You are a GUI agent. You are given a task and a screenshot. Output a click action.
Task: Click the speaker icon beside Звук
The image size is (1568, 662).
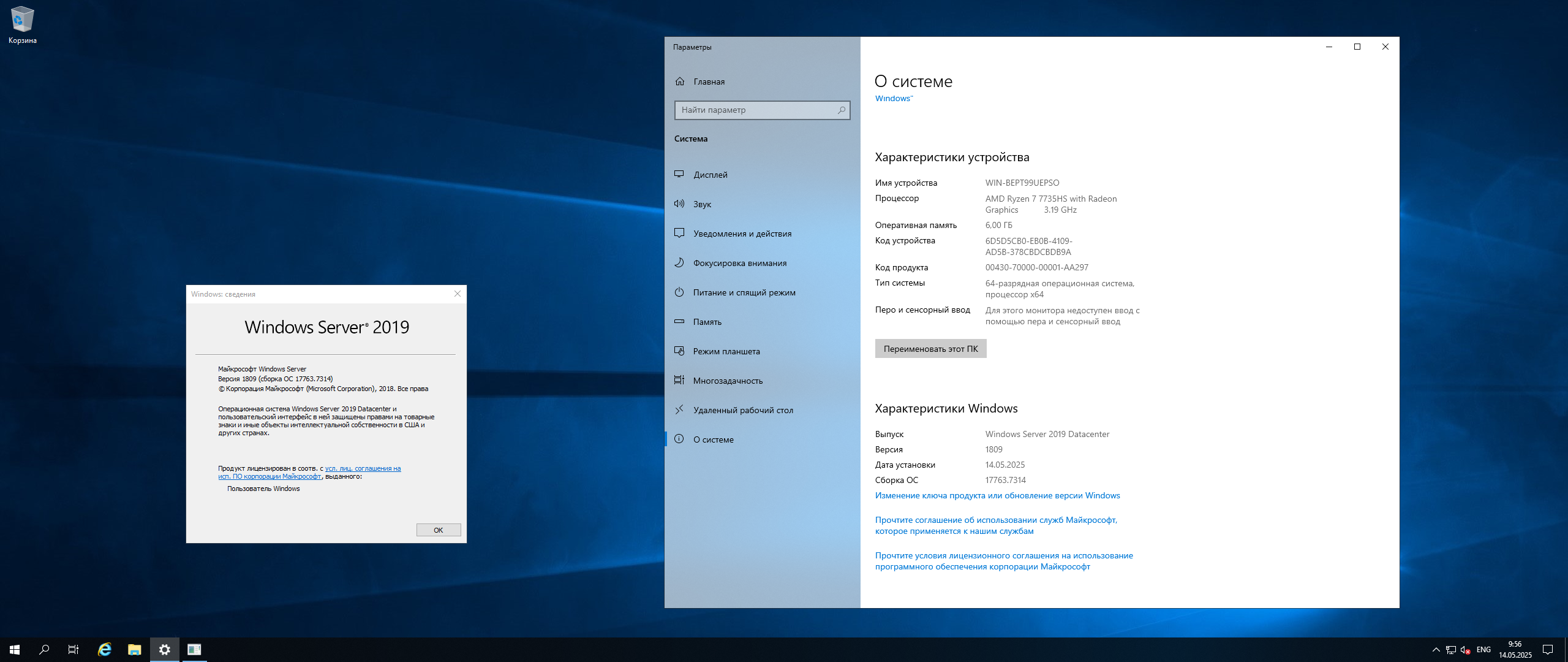[679, 204]
